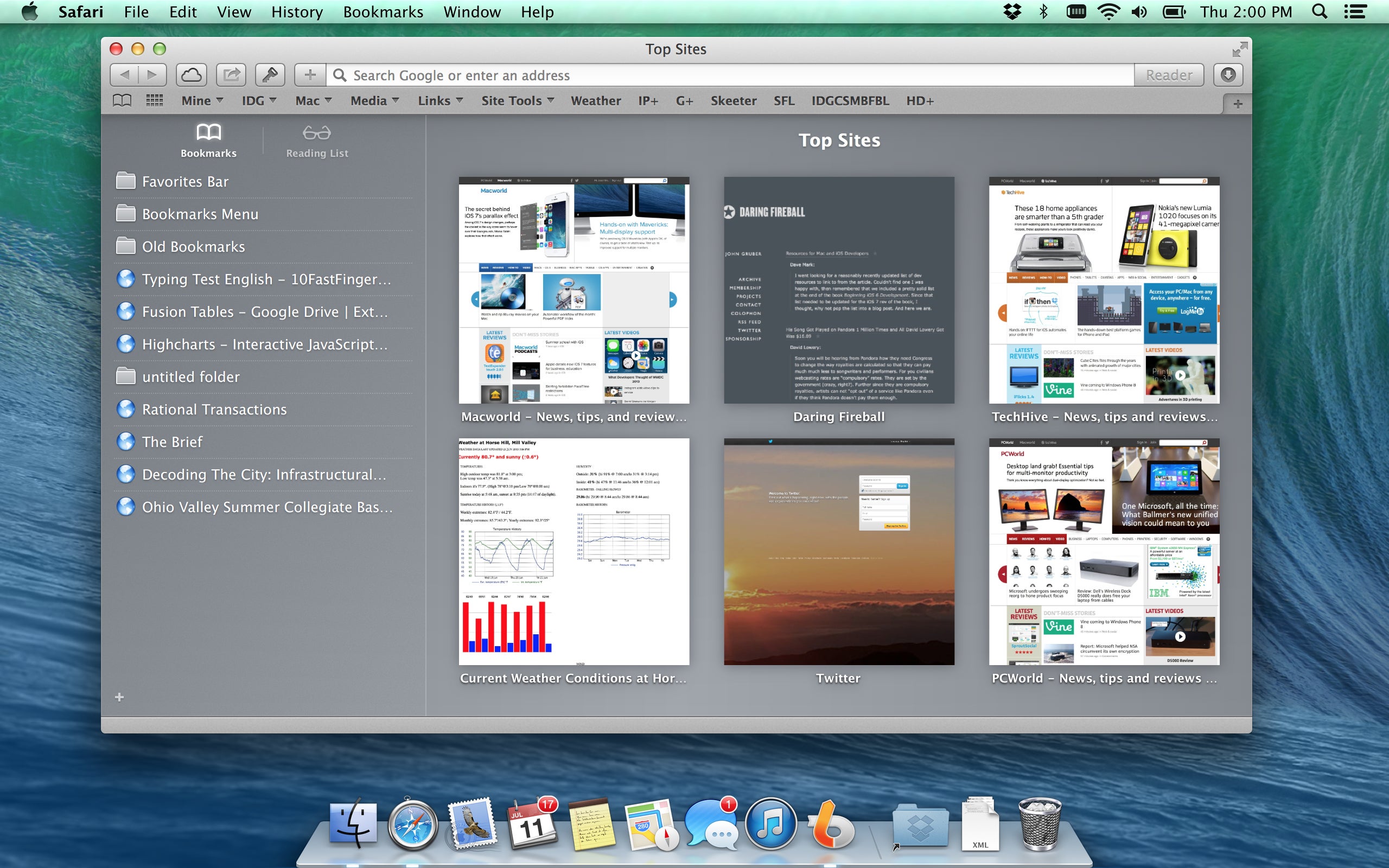This screenshot has height=868, width=1389.
Task: Open "untitled folder" in sidebar
Action: 263,377
